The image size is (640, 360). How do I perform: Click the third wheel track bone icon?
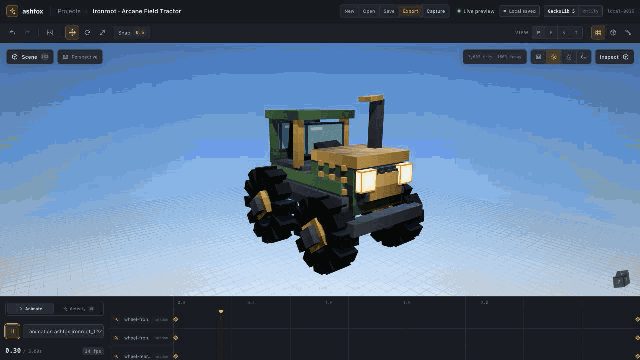tap(116, 356)
